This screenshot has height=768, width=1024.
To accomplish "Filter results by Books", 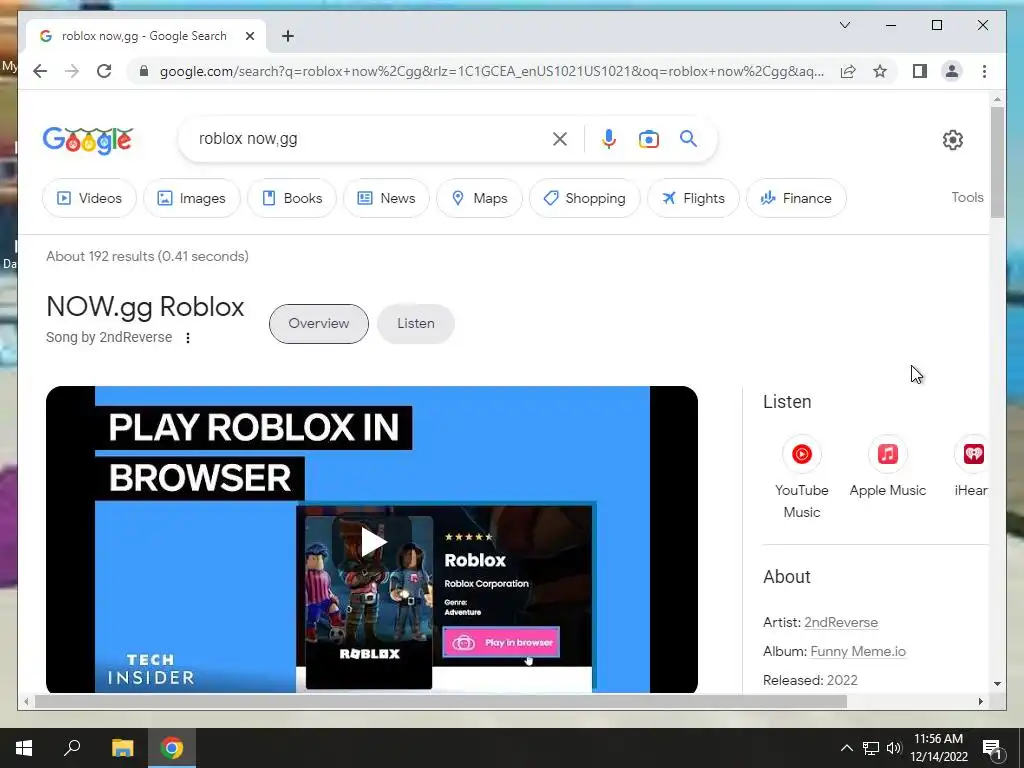I will 292,198.
